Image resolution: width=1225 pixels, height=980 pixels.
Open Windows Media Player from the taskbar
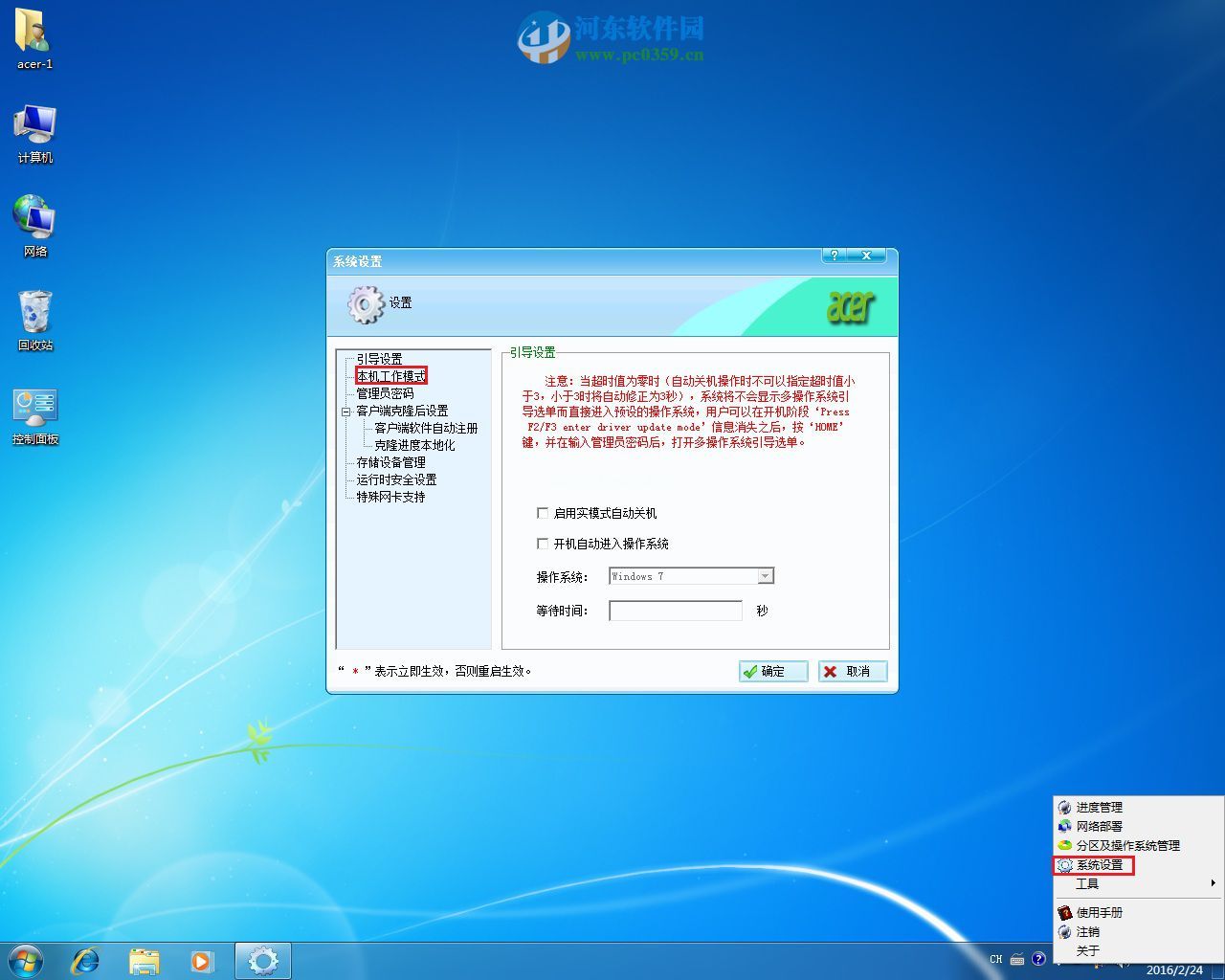(202, 960)
